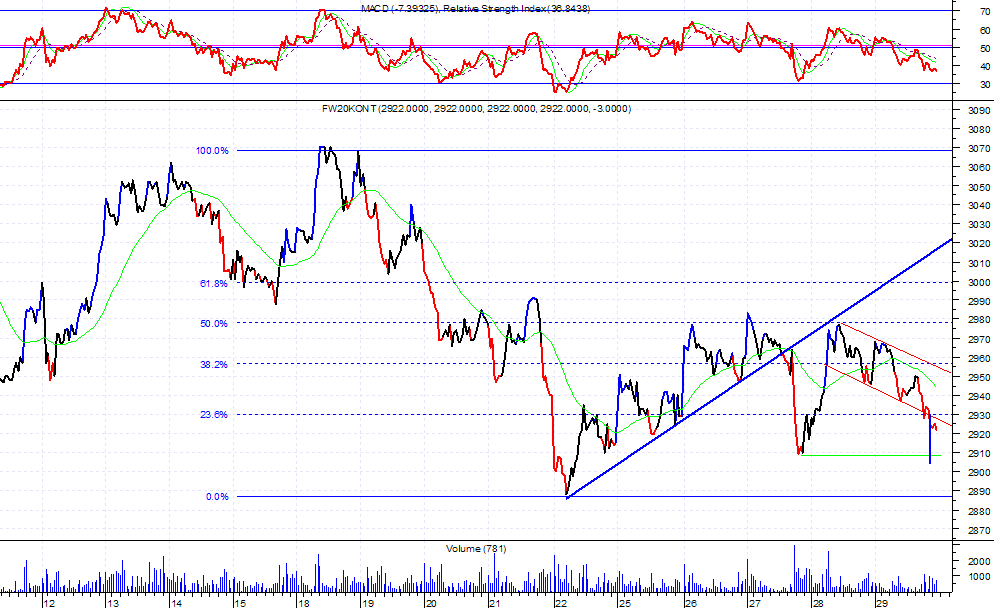Image resolution: width=994 pixels, height=608 pixels.
Task: Select the 50.0% Fibonacci level label
Action: tap(214, 324)
